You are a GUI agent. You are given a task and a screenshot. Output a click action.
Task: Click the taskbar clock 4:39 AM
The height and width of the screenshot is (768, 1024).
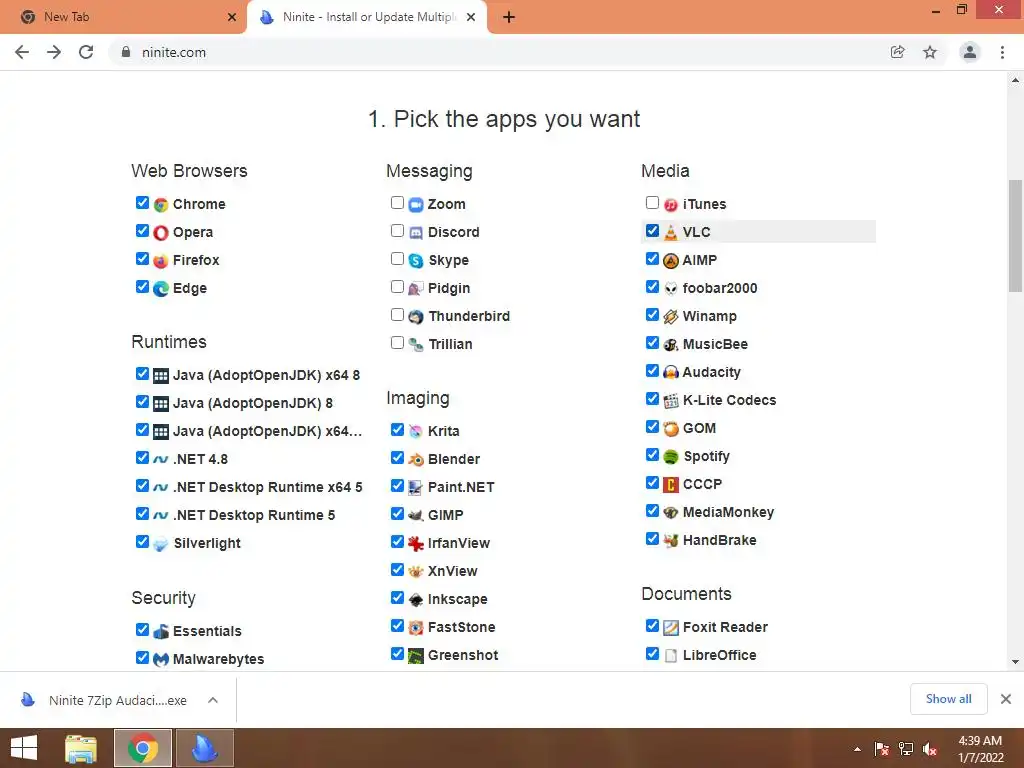click(x=980, y=741)
